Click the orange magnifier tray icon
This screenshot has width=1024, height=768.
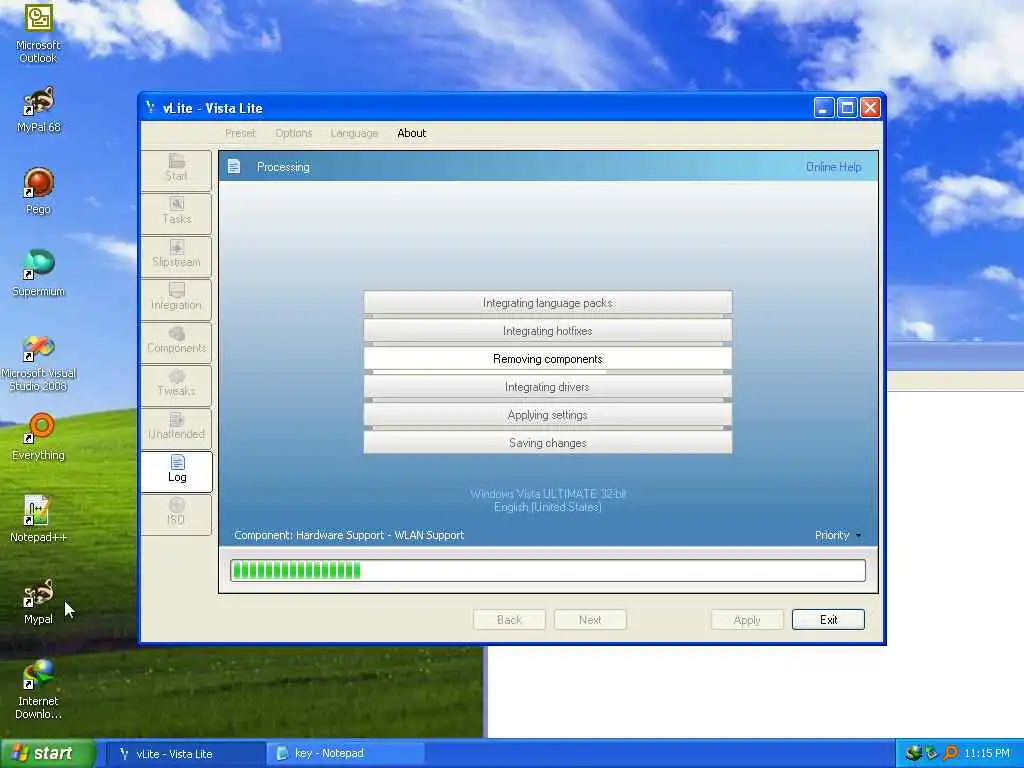(950, 753)
